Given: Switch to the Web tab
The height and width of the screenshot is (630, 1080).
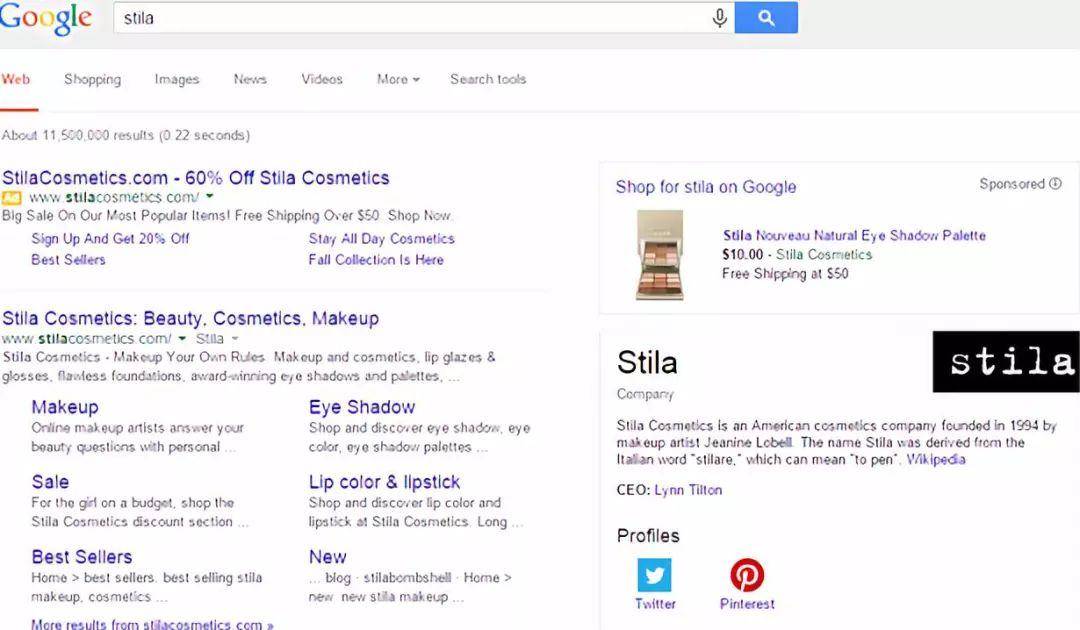Looking at the screenshot, I should pos(16,79).
